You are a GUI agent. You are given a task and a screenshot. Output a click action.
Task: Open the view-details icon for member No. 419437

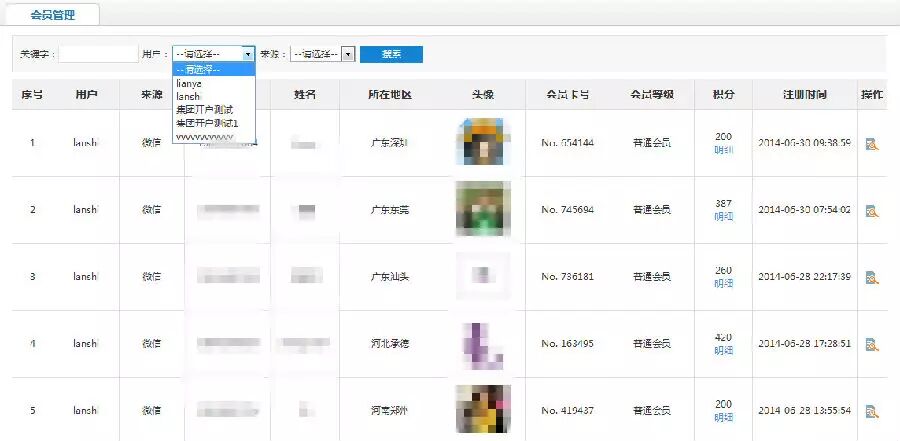click(872, 412)
